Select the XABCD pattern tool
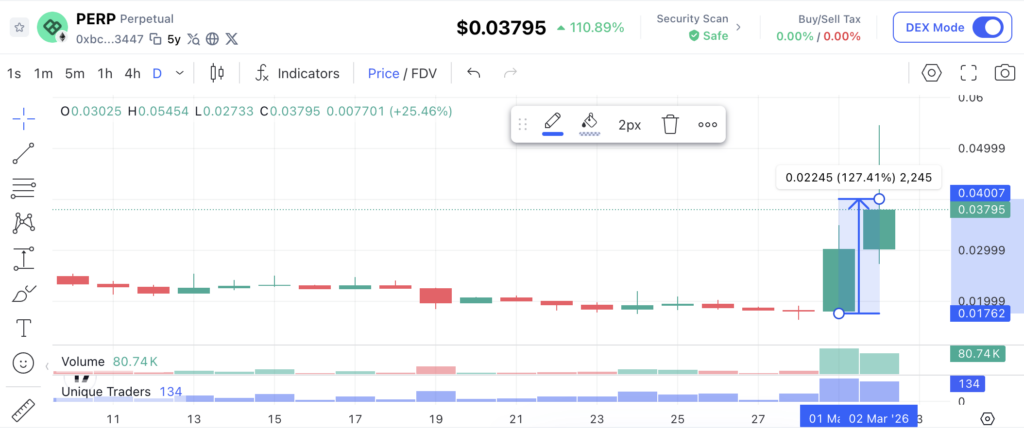 coord(24,223)
